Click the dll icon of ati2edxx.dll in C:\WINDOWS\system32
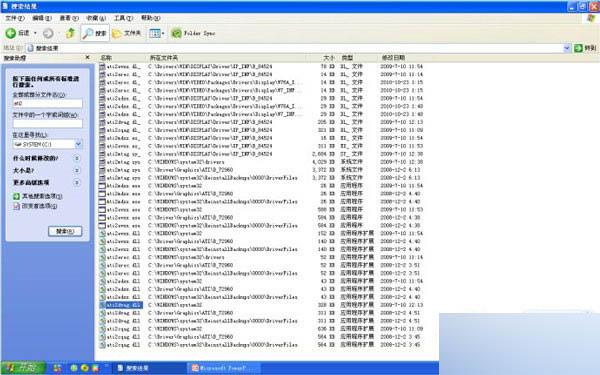The width and height of the screenshot is (600, 375). (x=102, y=281)
